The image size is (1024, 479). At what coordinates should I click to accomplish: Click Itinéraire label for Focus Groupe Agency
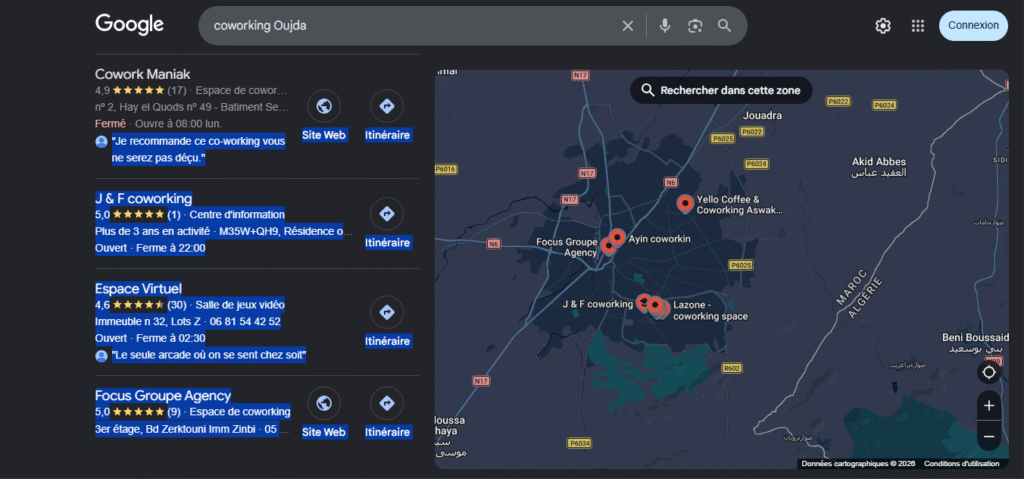point(388,432)
